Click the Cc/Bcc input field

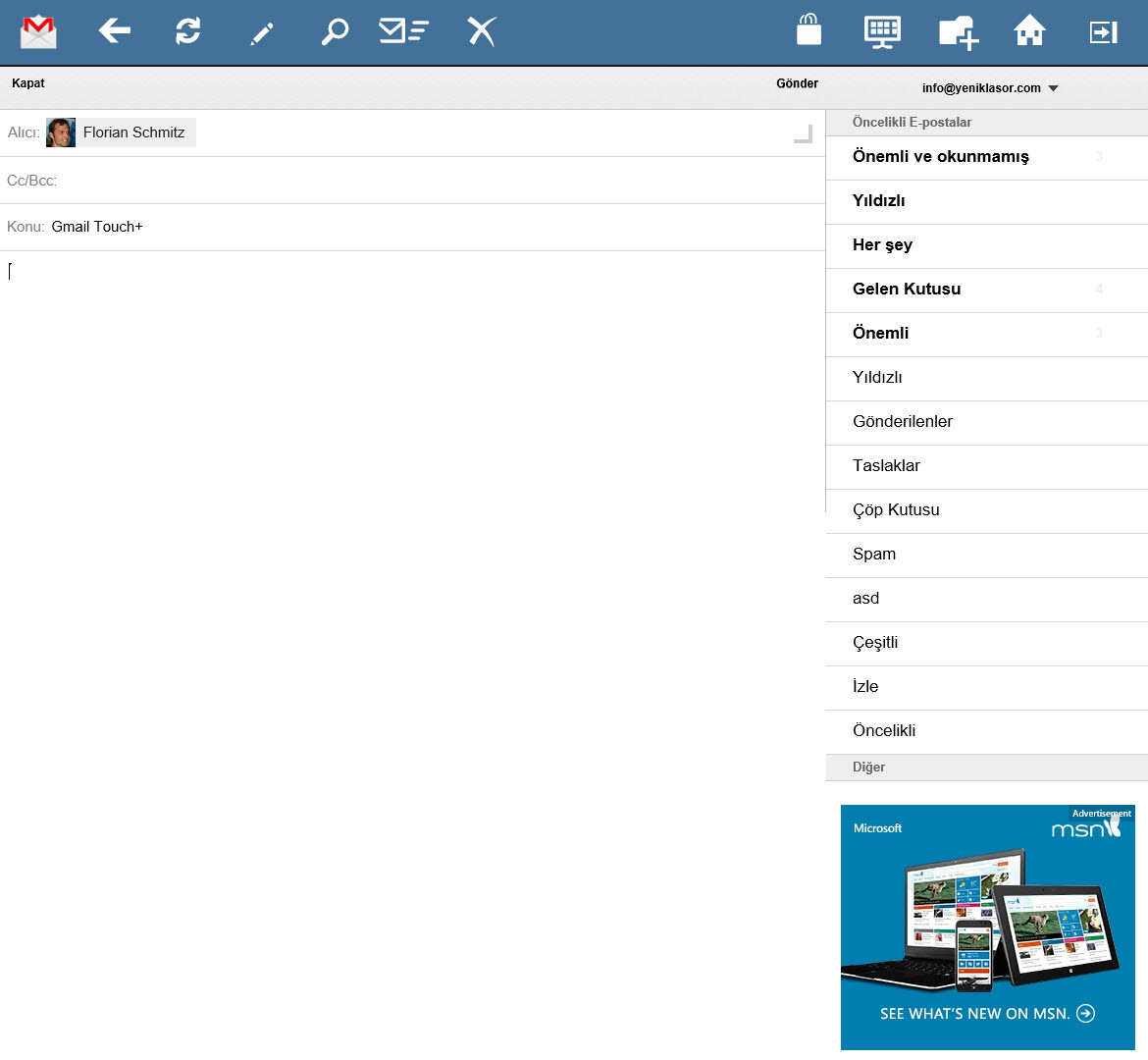(x=432, y=181)
